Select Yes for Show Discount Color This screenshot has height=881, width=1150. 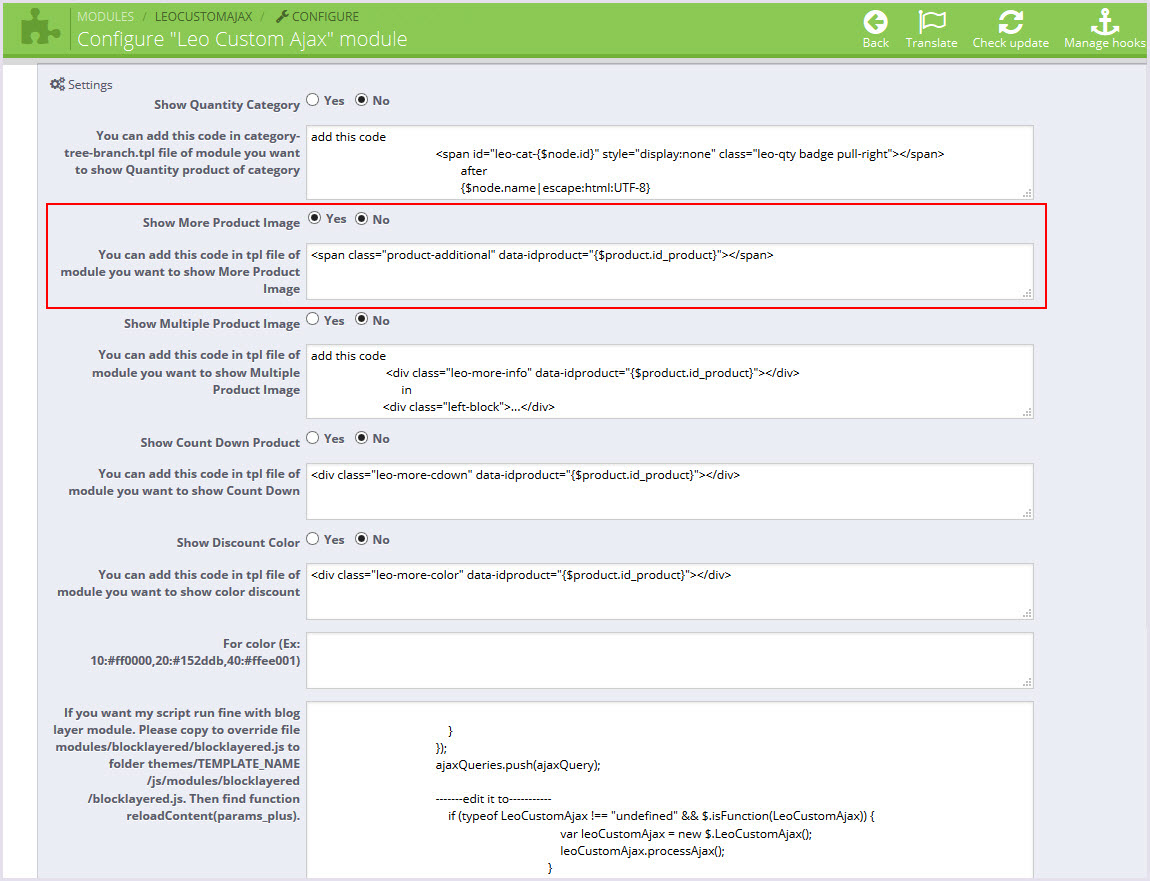coord(313,539)
